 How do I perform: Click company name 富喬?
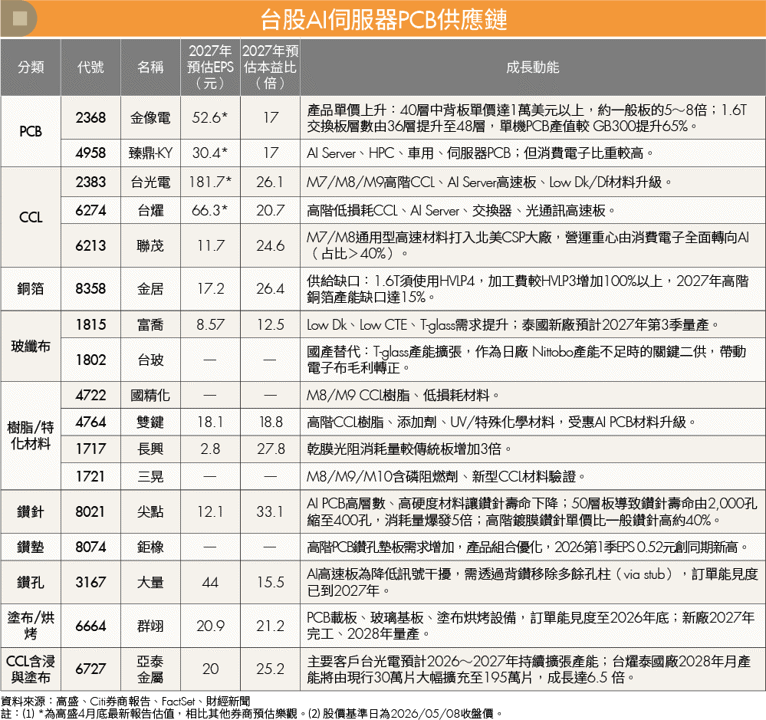(150, 324)
